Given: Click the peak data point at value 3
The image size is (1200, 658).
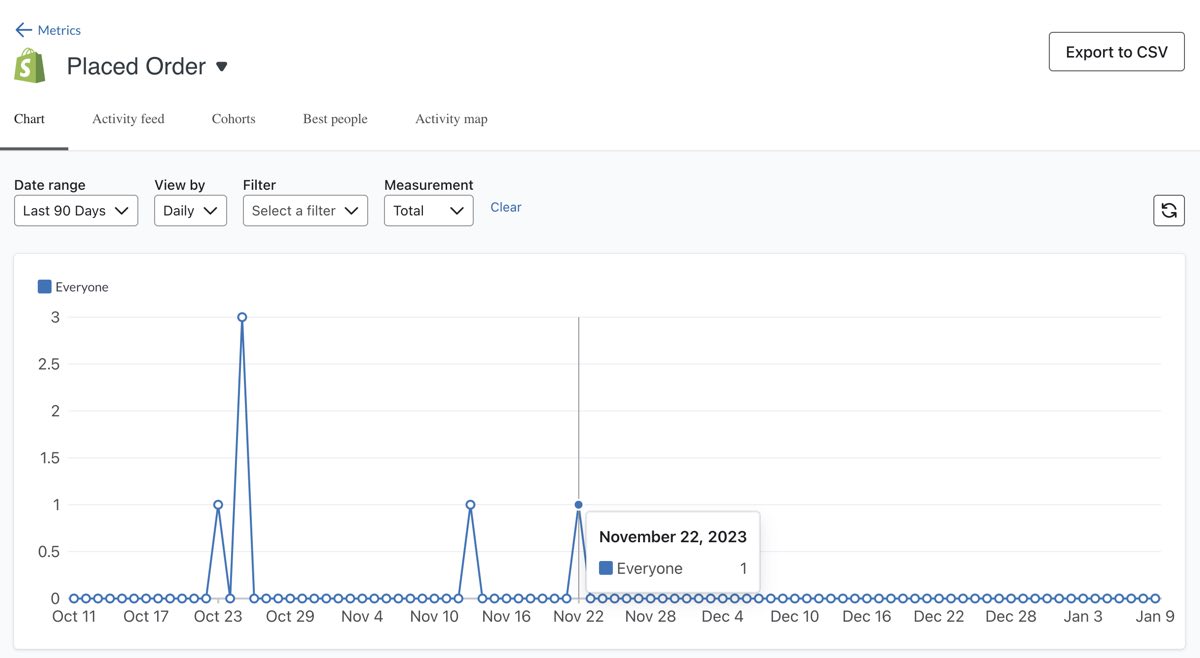Looking at the screenshot, I should click(242, 317).
